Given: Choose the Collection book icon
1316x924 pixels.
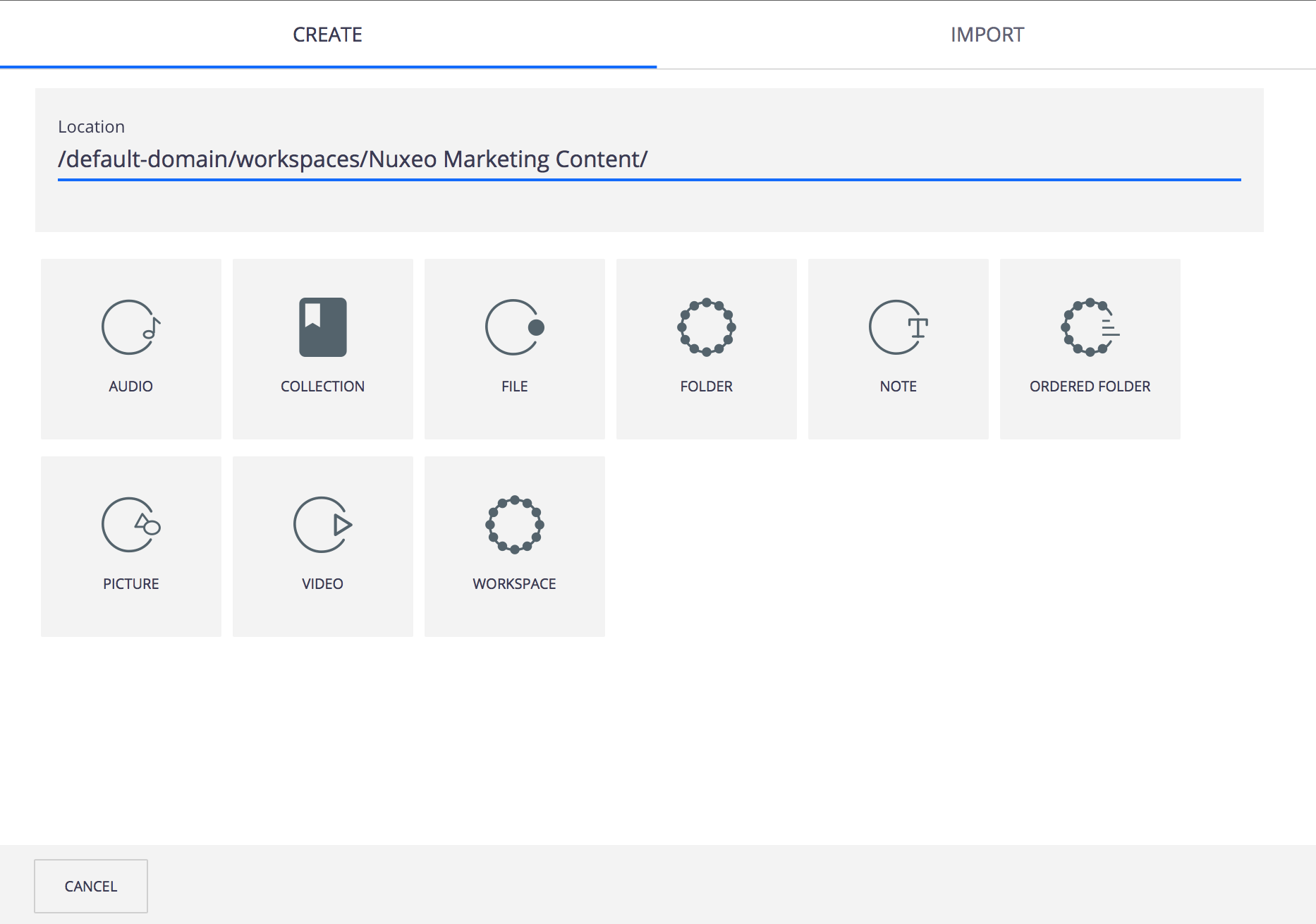Looking at the screenshot, I should point(323,327).
